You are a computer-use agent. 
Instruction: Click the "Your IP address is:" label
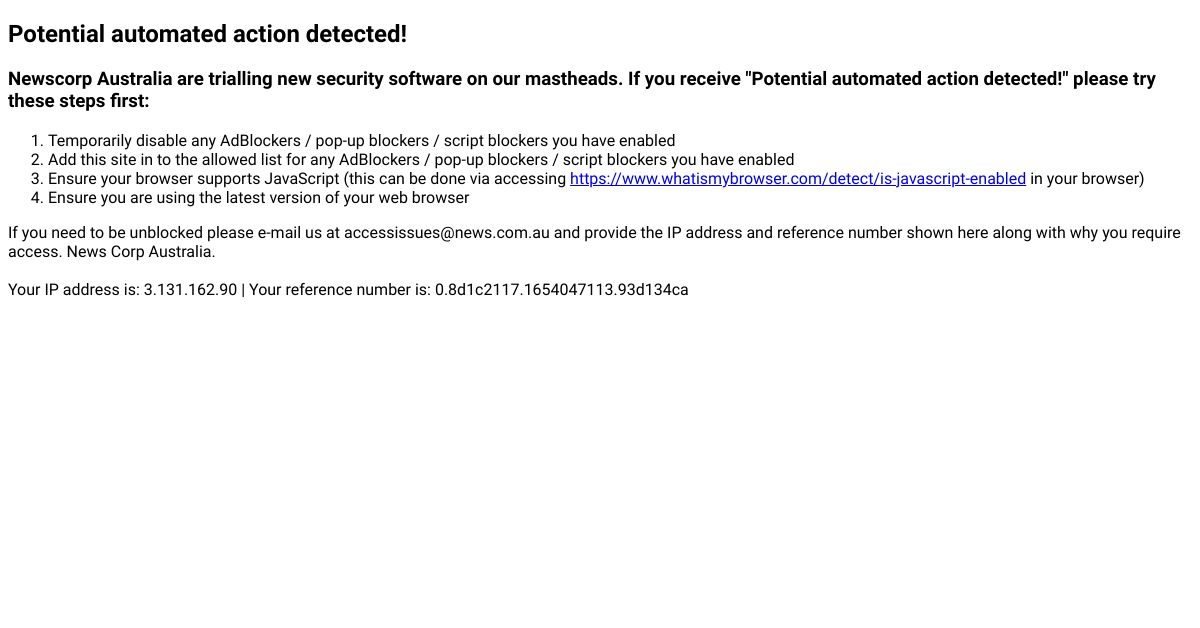pyautogui.click(x=74, y=290)
